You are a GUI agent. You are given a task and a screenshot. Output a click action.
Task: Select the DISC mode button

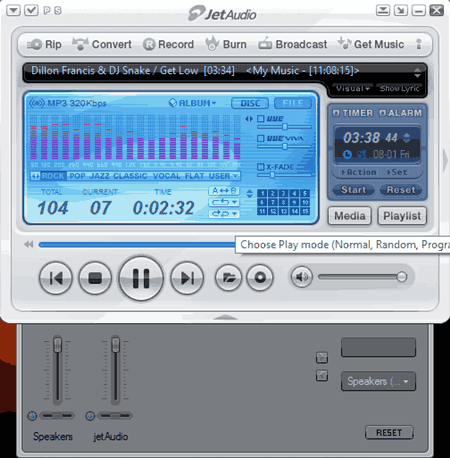point(250,103)
